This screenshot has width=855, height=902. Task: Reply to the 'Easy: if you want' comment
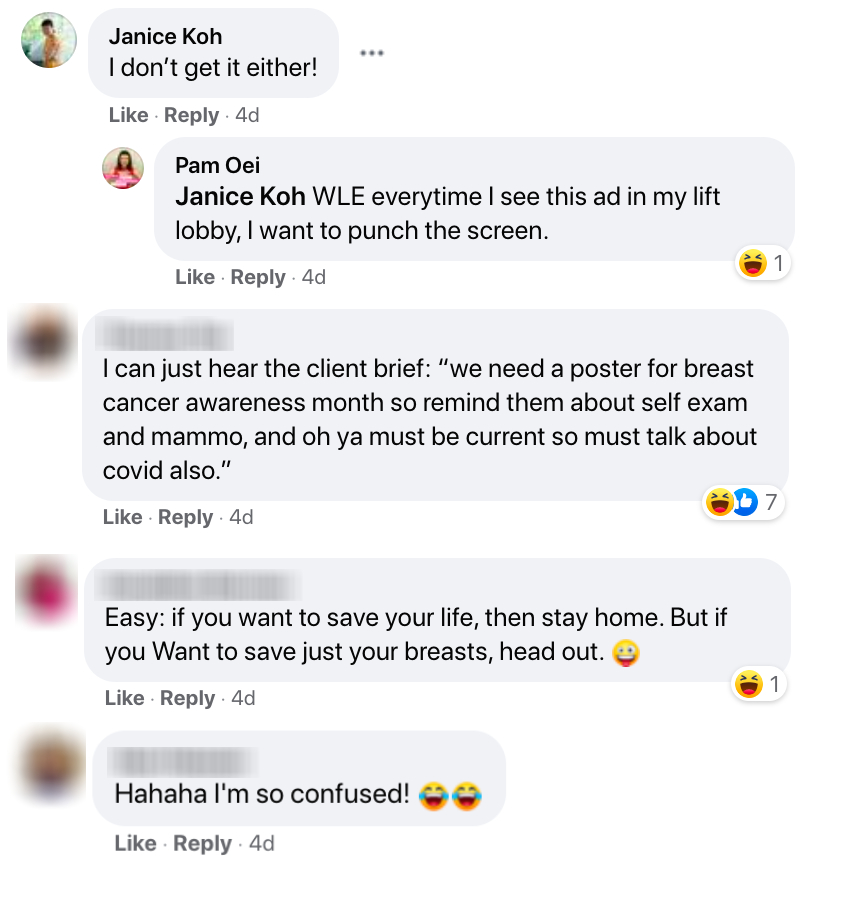(x=187, y=698)
